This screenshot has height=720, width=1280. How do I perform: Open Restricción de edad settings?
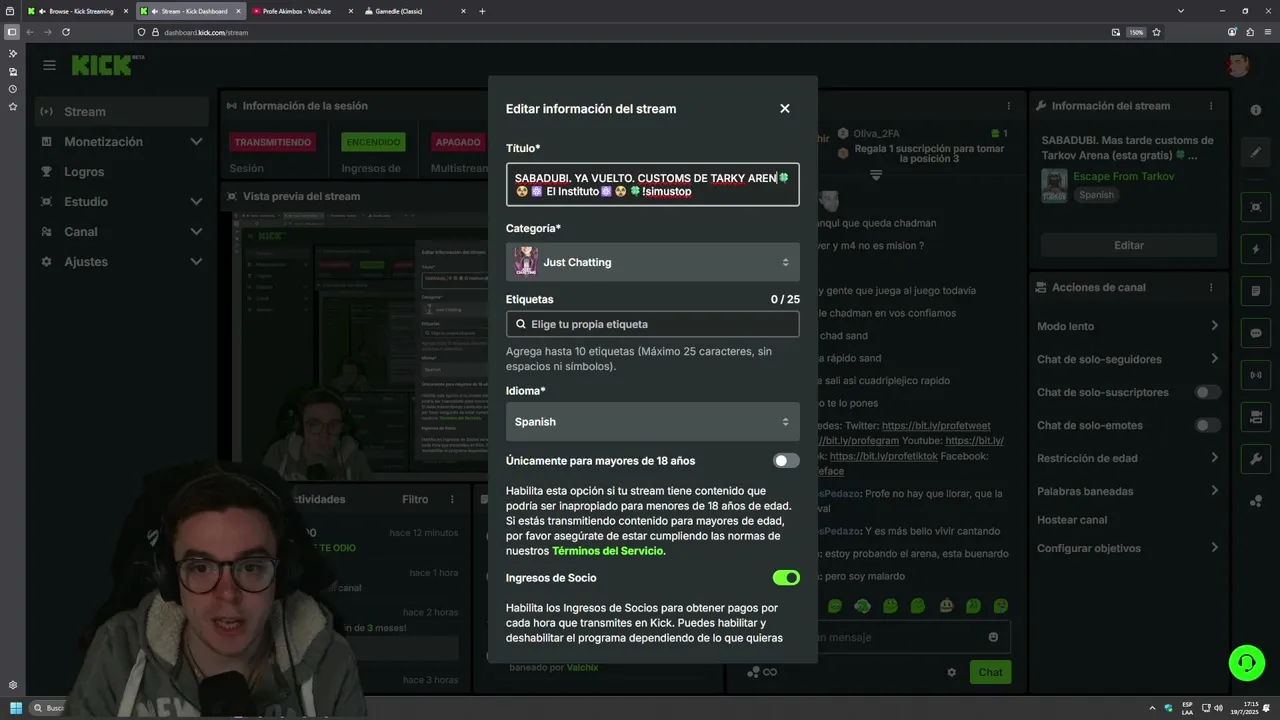tap(1128, 458)
